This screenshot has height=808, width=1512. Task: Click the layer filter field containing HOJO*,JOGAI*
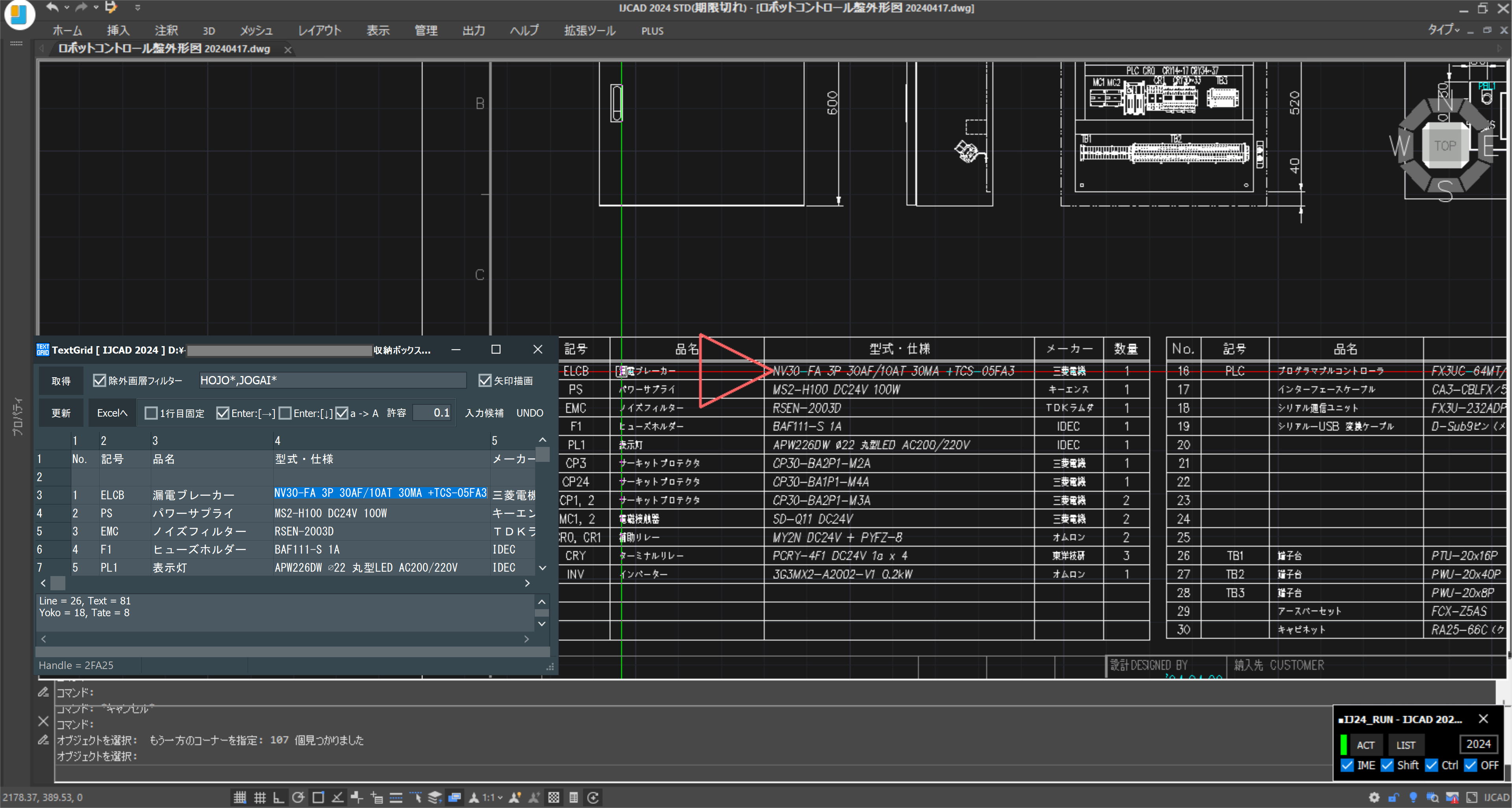click(x=333, y=380)
